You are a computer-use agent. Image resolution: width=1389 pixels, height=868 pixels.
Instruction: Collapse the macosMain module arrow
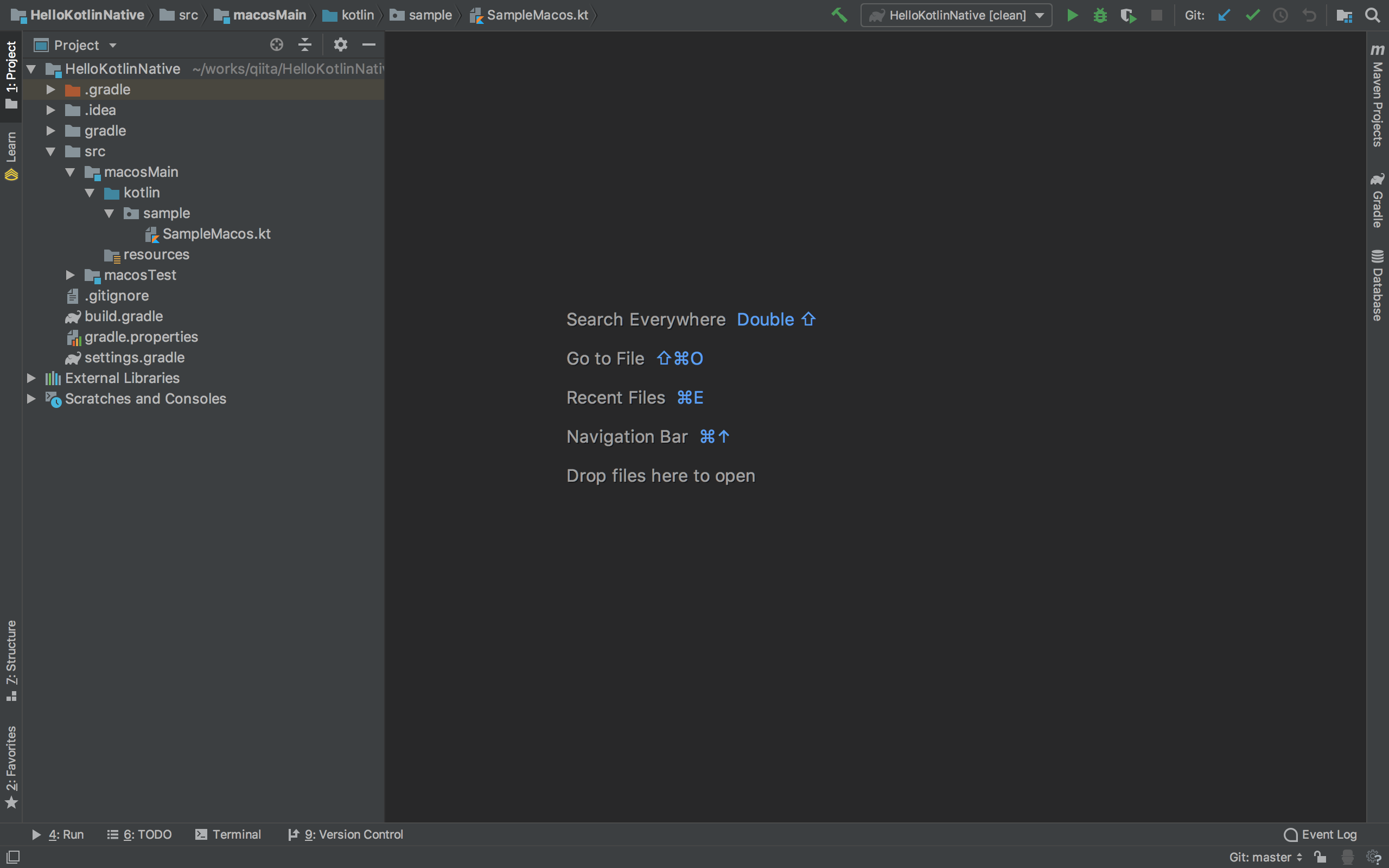tap(70, 172)
